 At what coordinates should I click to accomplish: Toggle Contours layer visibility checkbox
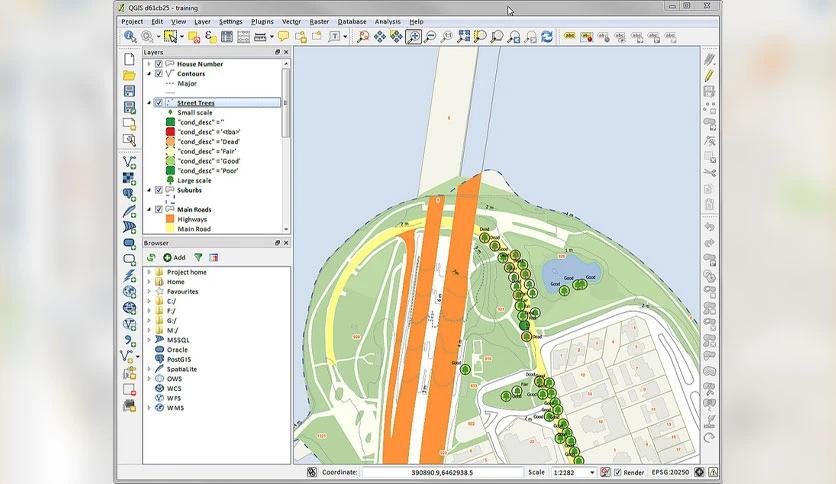coord(158,74)
